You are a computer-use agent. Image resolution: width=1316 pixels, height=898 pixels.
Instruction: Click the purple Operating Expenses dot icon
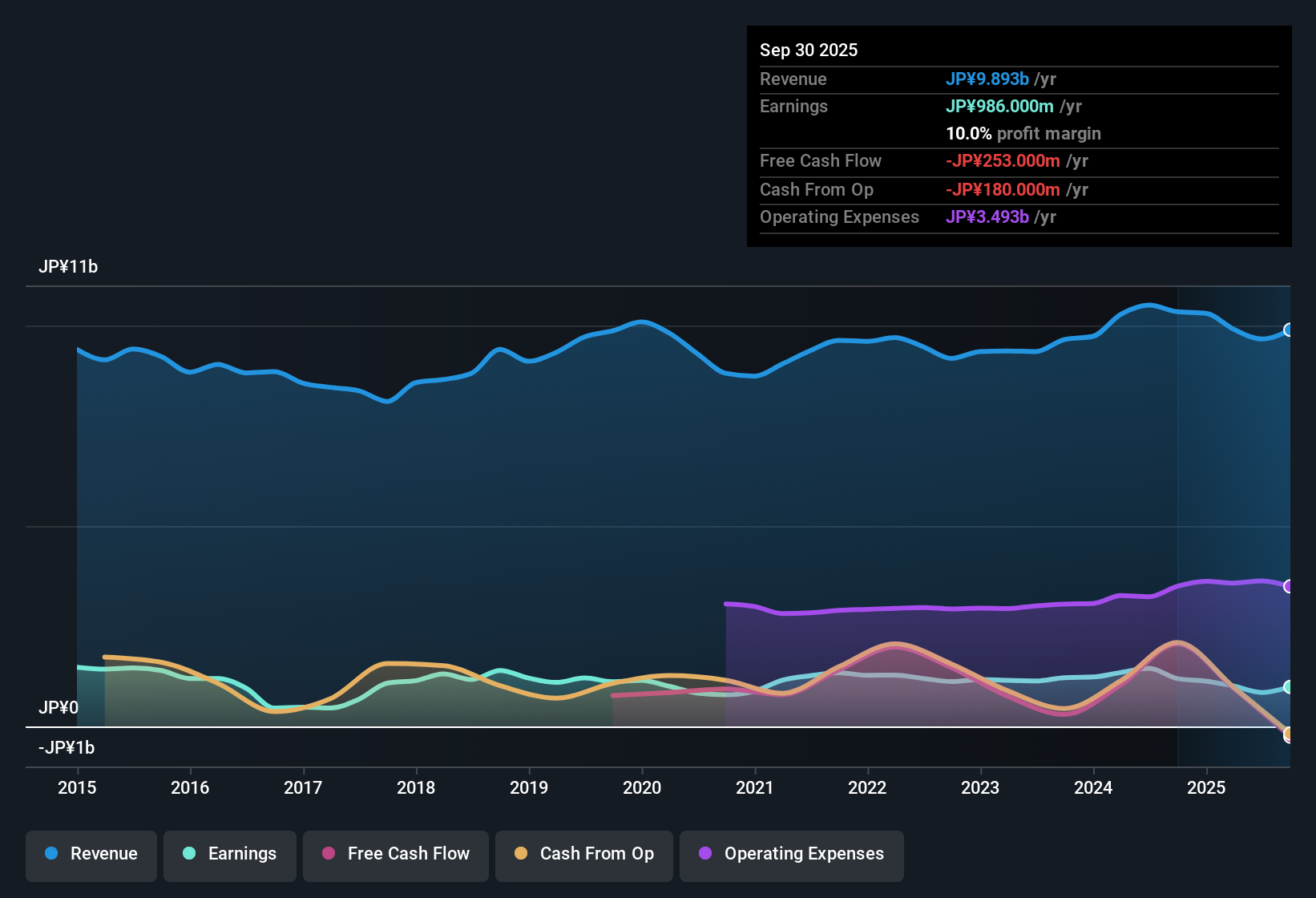tap(705, 854)
